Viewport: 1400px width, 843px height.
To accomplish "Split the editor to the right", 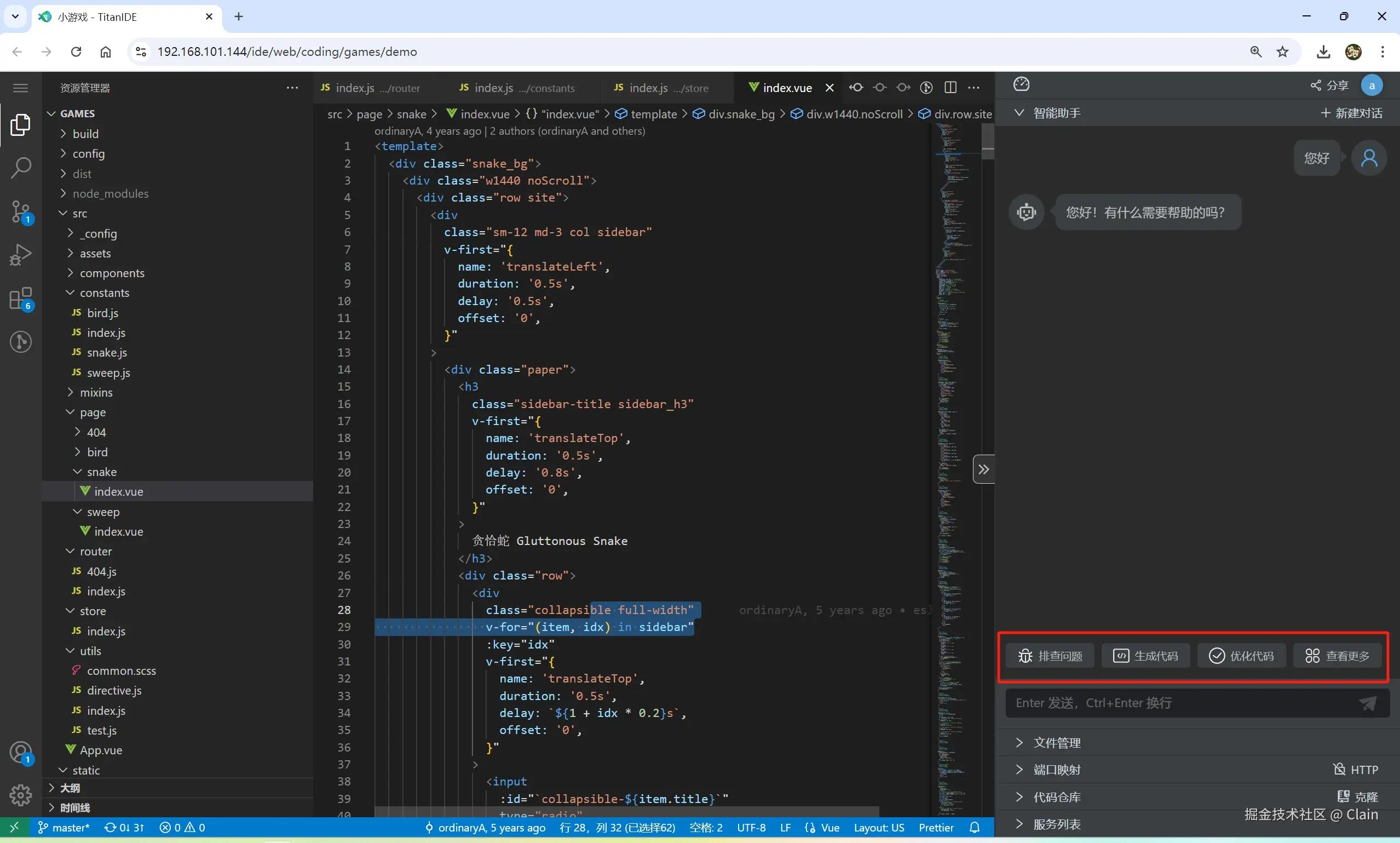I will 950,88.
